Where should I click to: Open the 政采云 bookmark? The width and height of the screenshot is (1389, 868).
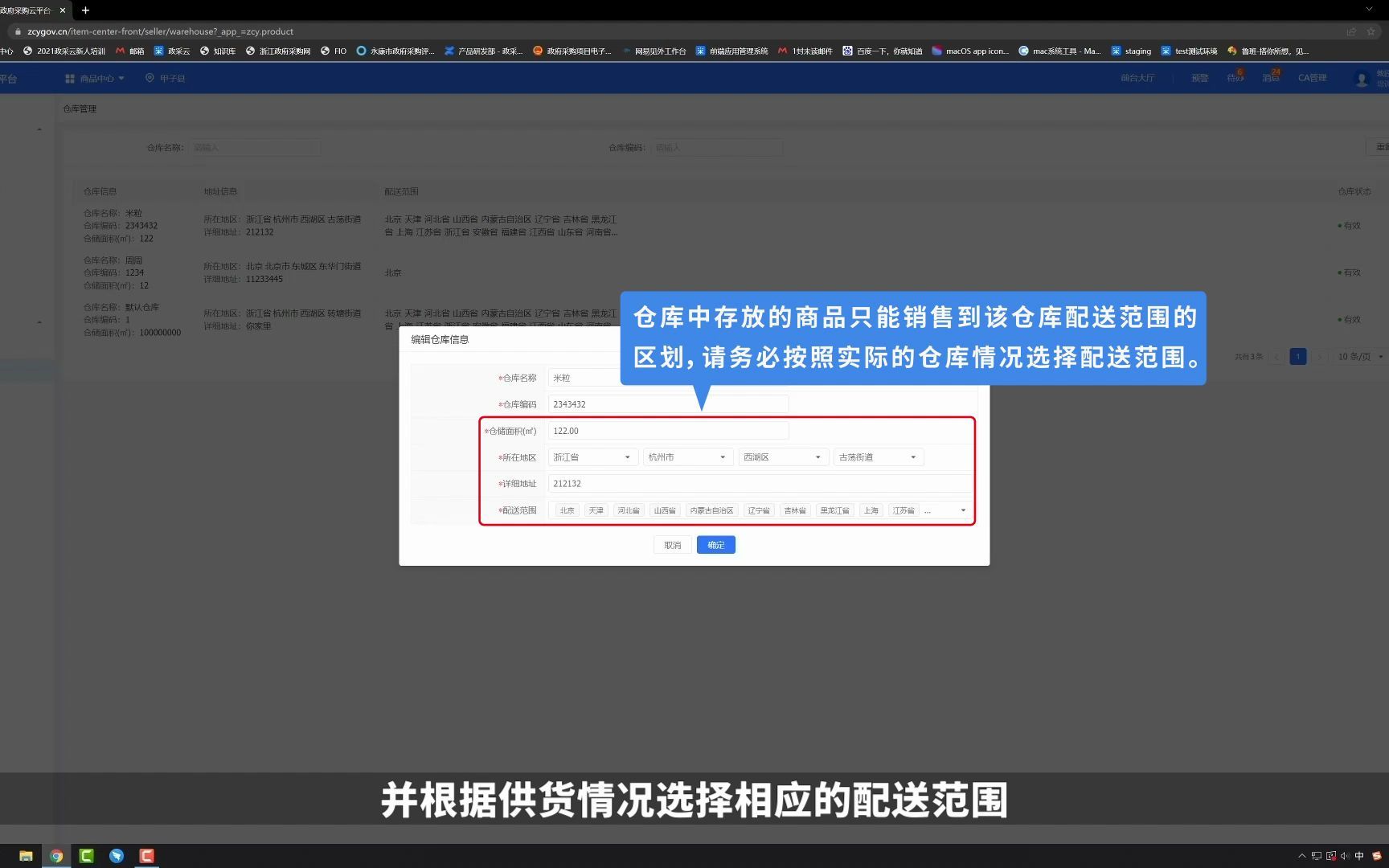tap(172, 51)
